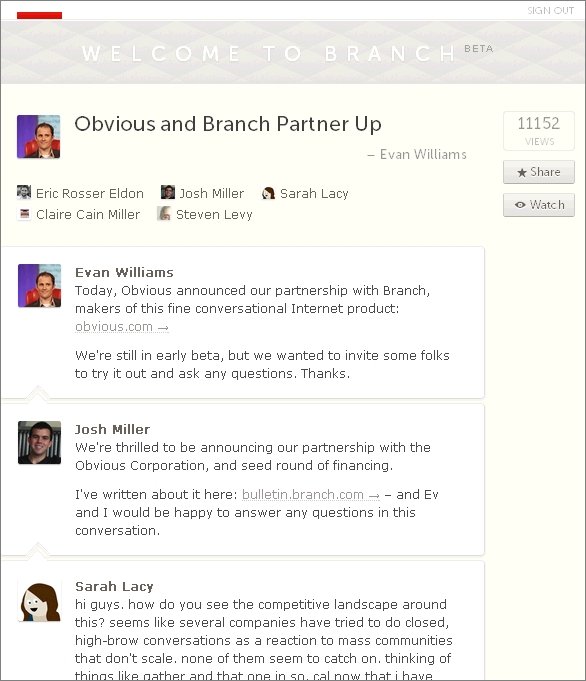Screen dimensions: 586x681
Task: Click Josh Miller's small participant avatar
Action: pyautogui.click(x=168, y=192)
